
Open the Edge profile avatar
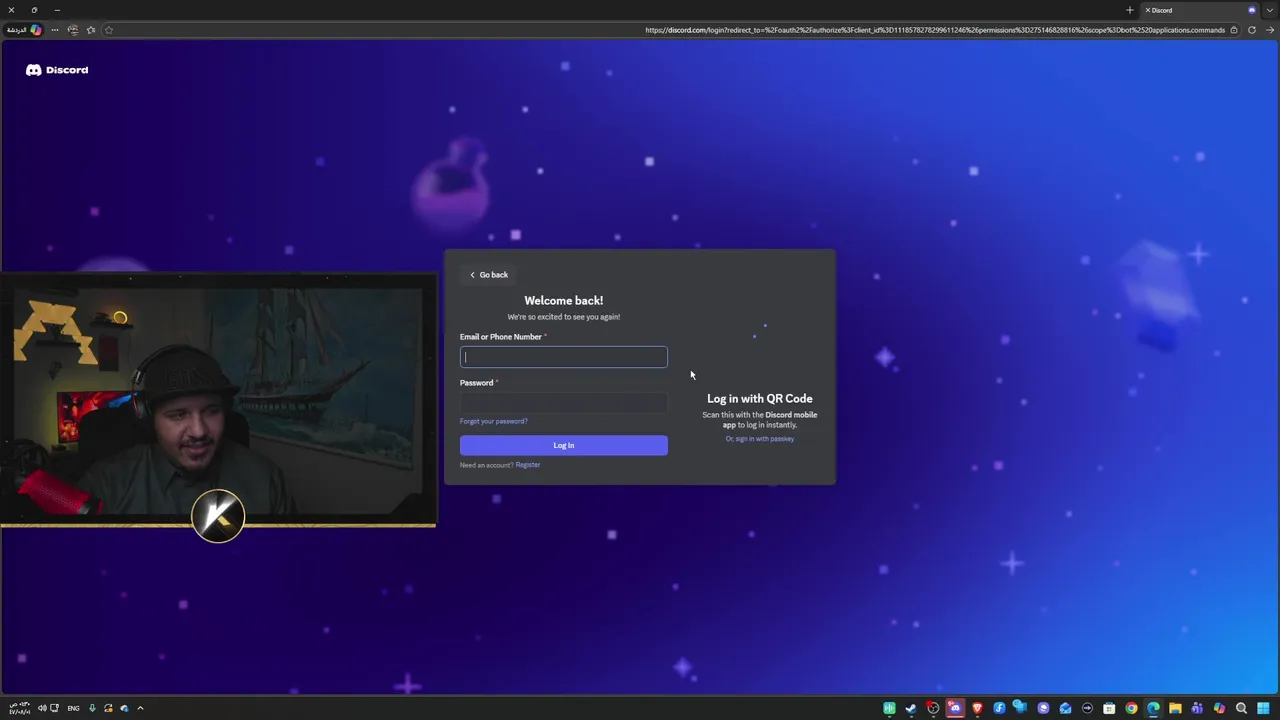coord(73,30)
